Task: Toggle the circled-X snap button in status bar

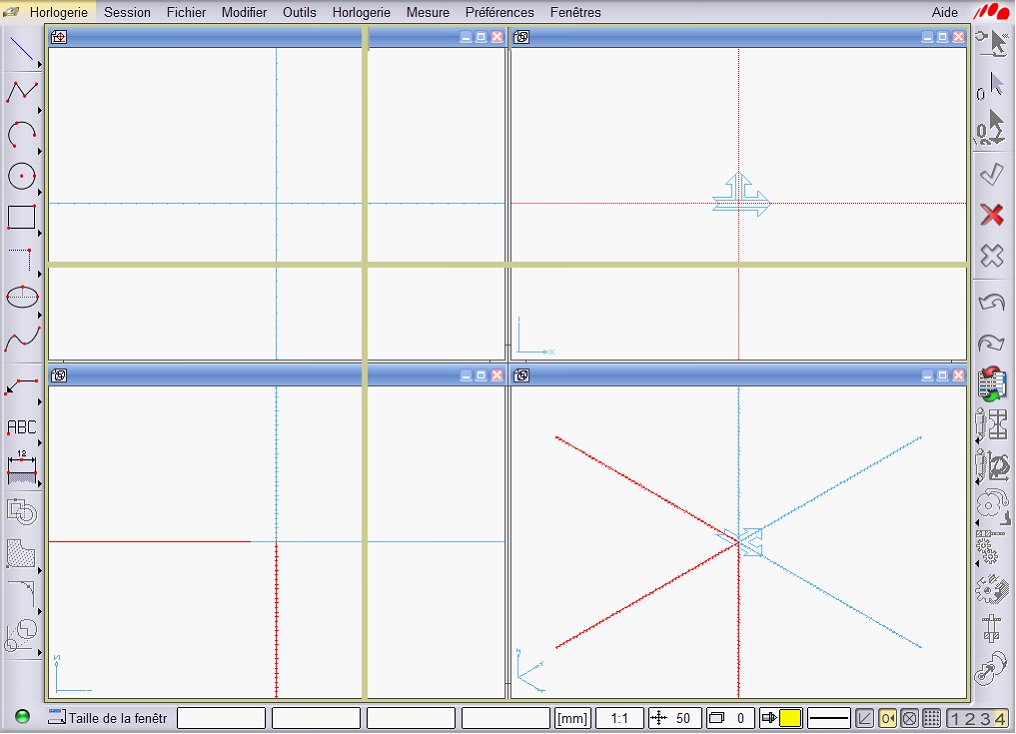Action: pyautogui.click(x=909, y=718)
